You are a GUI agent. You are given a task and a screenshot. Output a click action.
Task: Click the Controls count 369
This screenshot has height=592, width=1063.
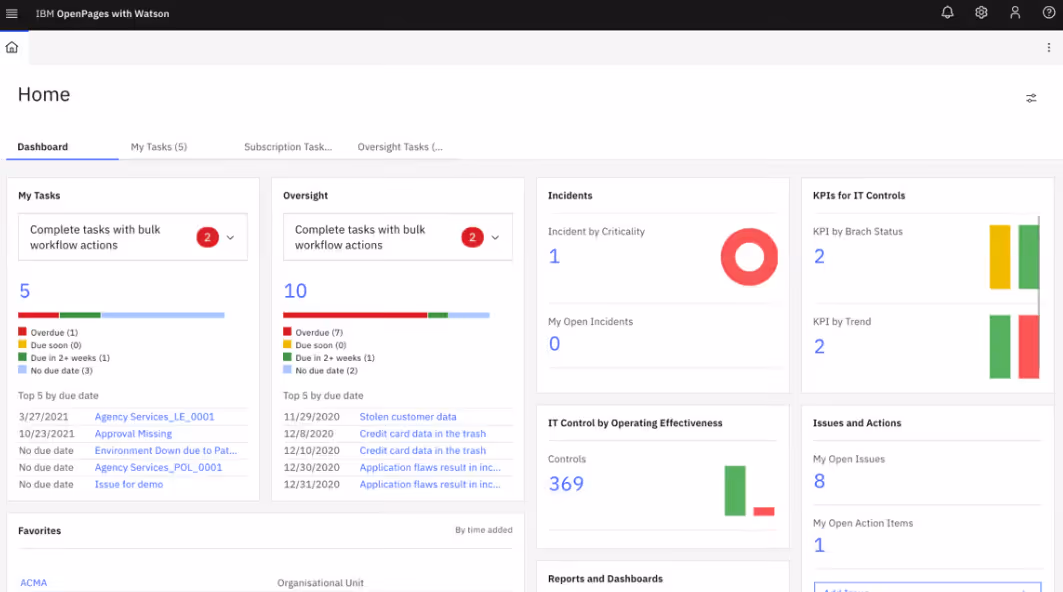565,484
